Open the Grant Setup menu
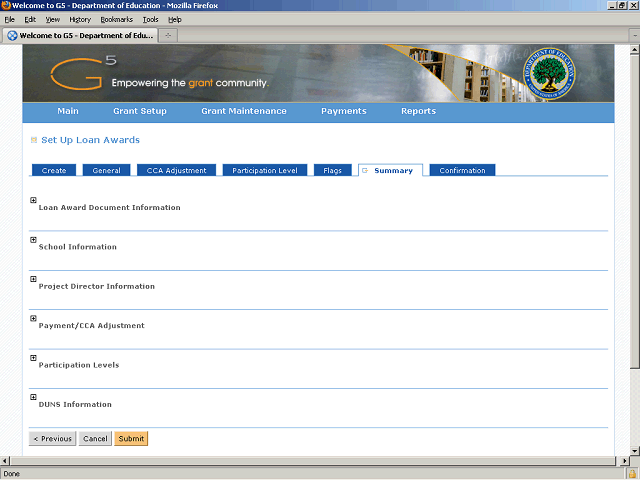 (140, 111)
